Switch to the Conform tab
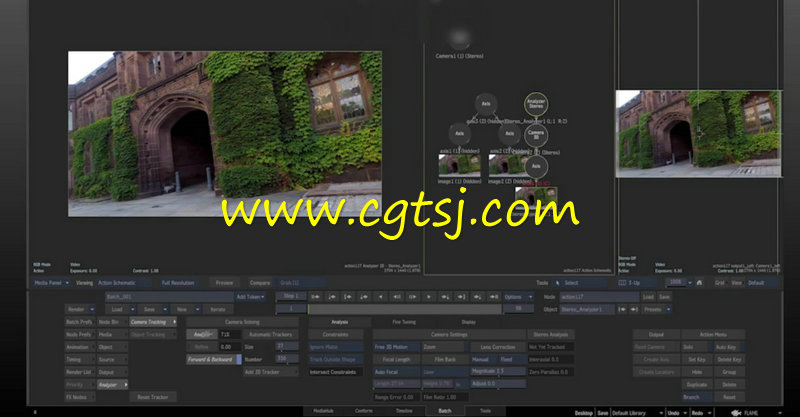This screenshot has width=800, height=417. (364, 411)
